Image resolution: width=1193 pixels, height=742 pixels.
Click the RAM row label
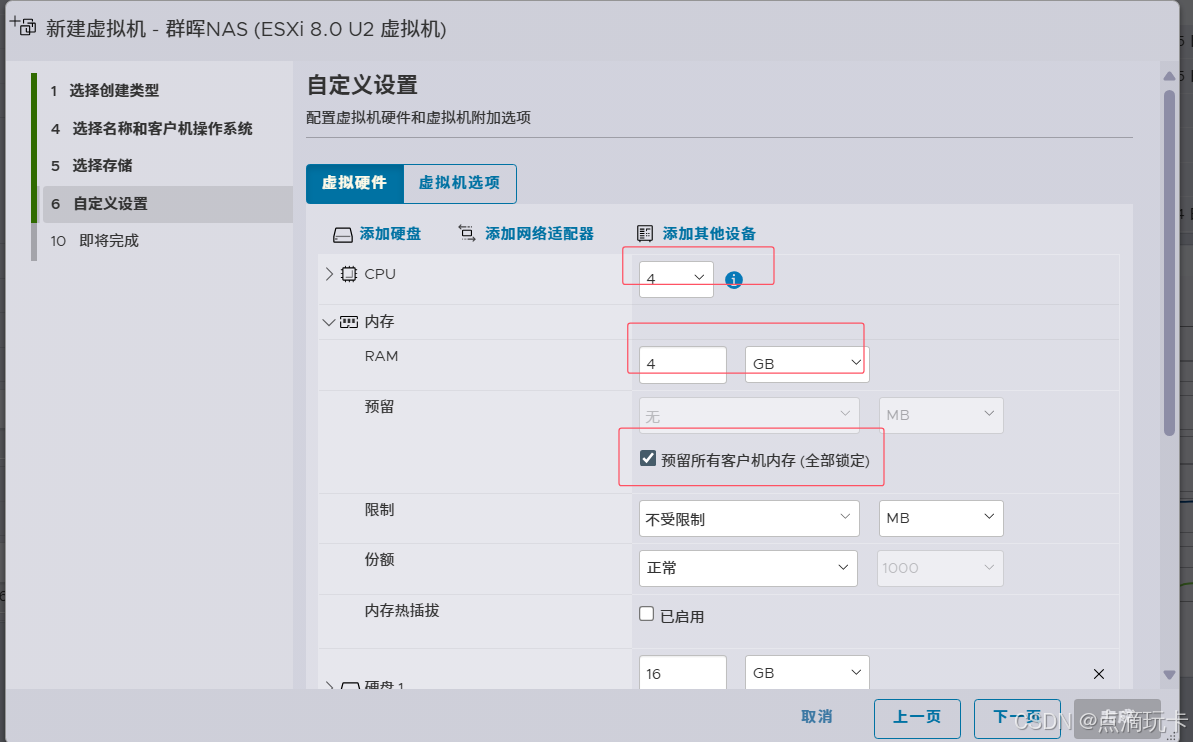click(x=381, y=356)
